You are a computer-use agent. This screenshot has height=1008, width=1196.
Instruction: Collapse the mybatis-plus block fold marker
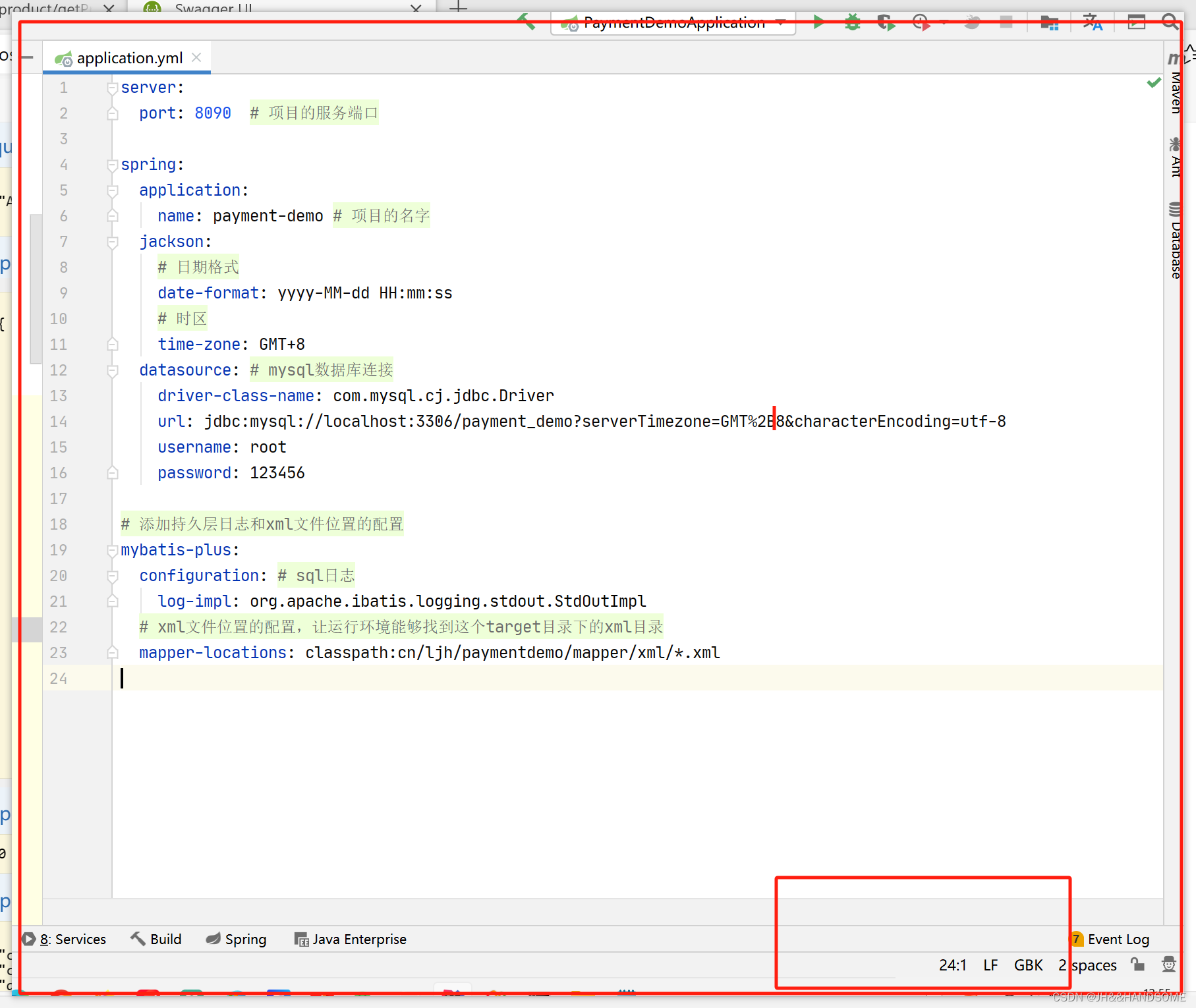coord(113,550)
